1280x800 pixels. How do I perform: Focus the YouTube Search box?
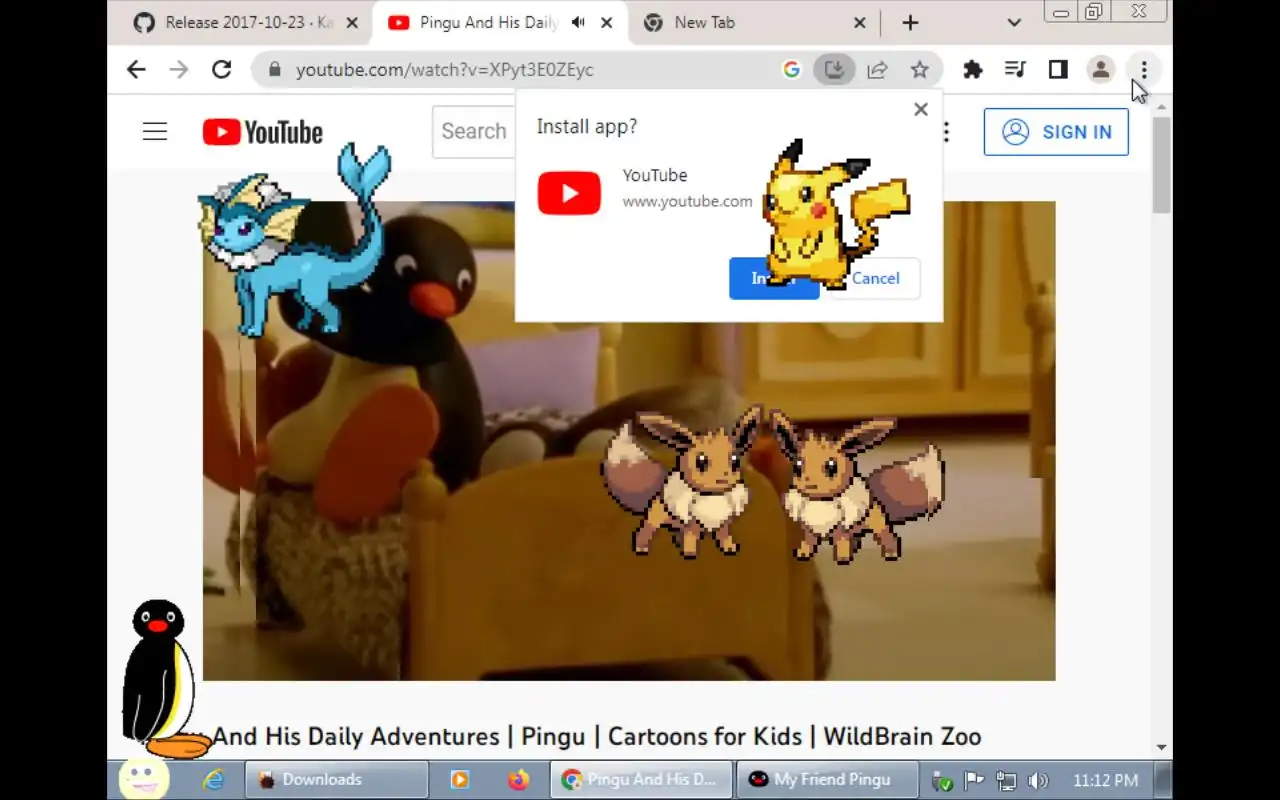click(x=474, y=131)
